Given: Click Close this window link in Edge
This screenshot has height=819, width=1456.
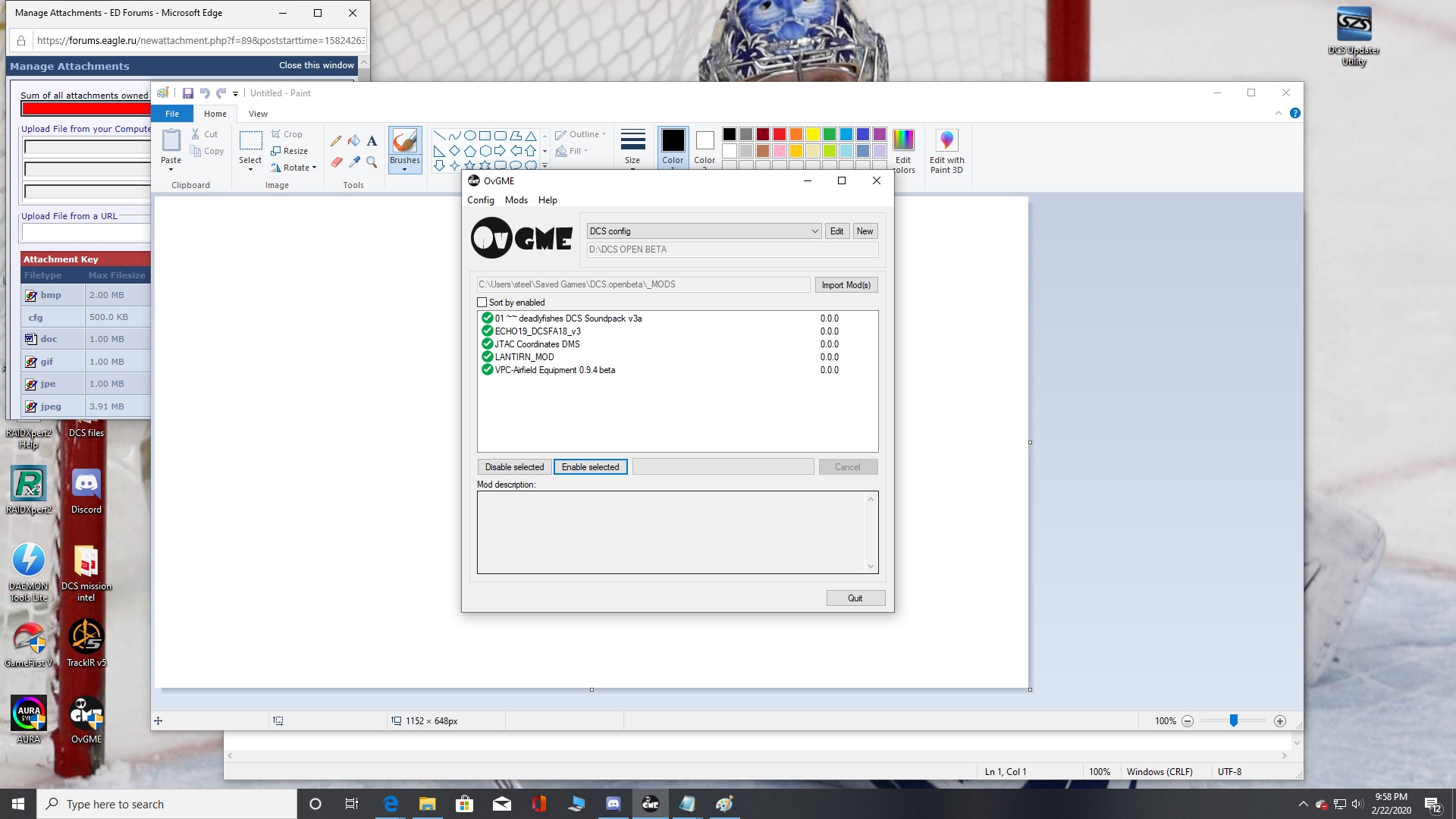Looking at the screenshot, I should pyautogui.click(x=316, y=65).
